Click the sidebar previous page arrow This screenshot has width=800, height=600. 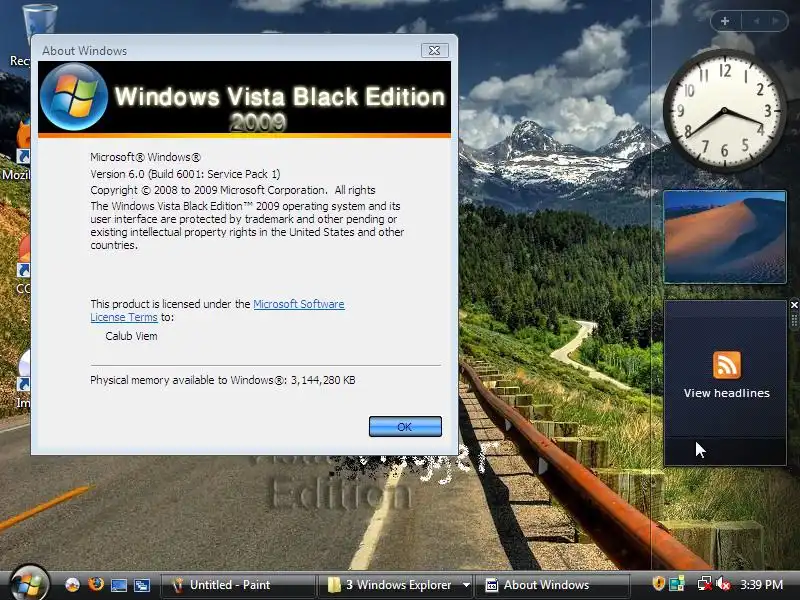[757, 21]
